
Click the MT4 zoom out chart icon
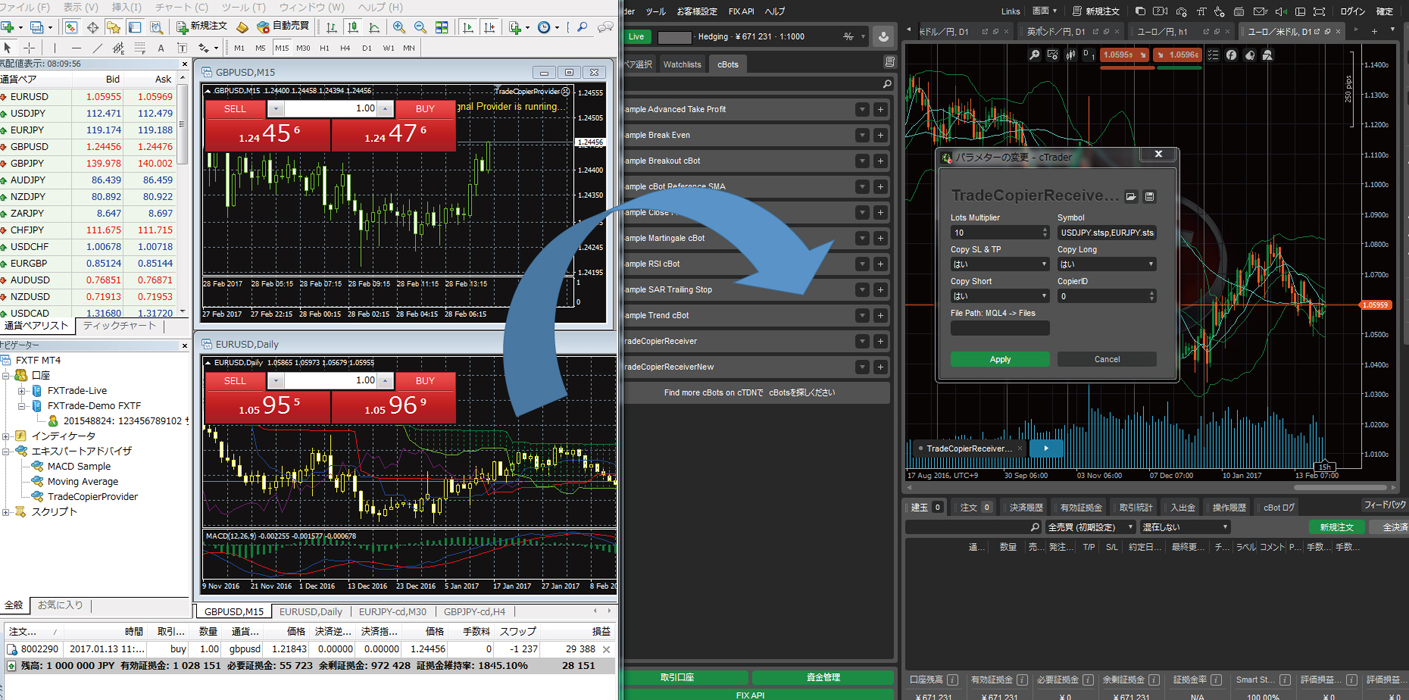[x=420, y=27]
